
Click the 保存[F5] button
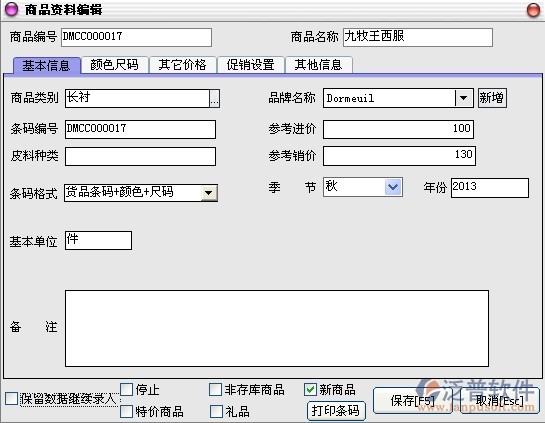click(413, 400)
